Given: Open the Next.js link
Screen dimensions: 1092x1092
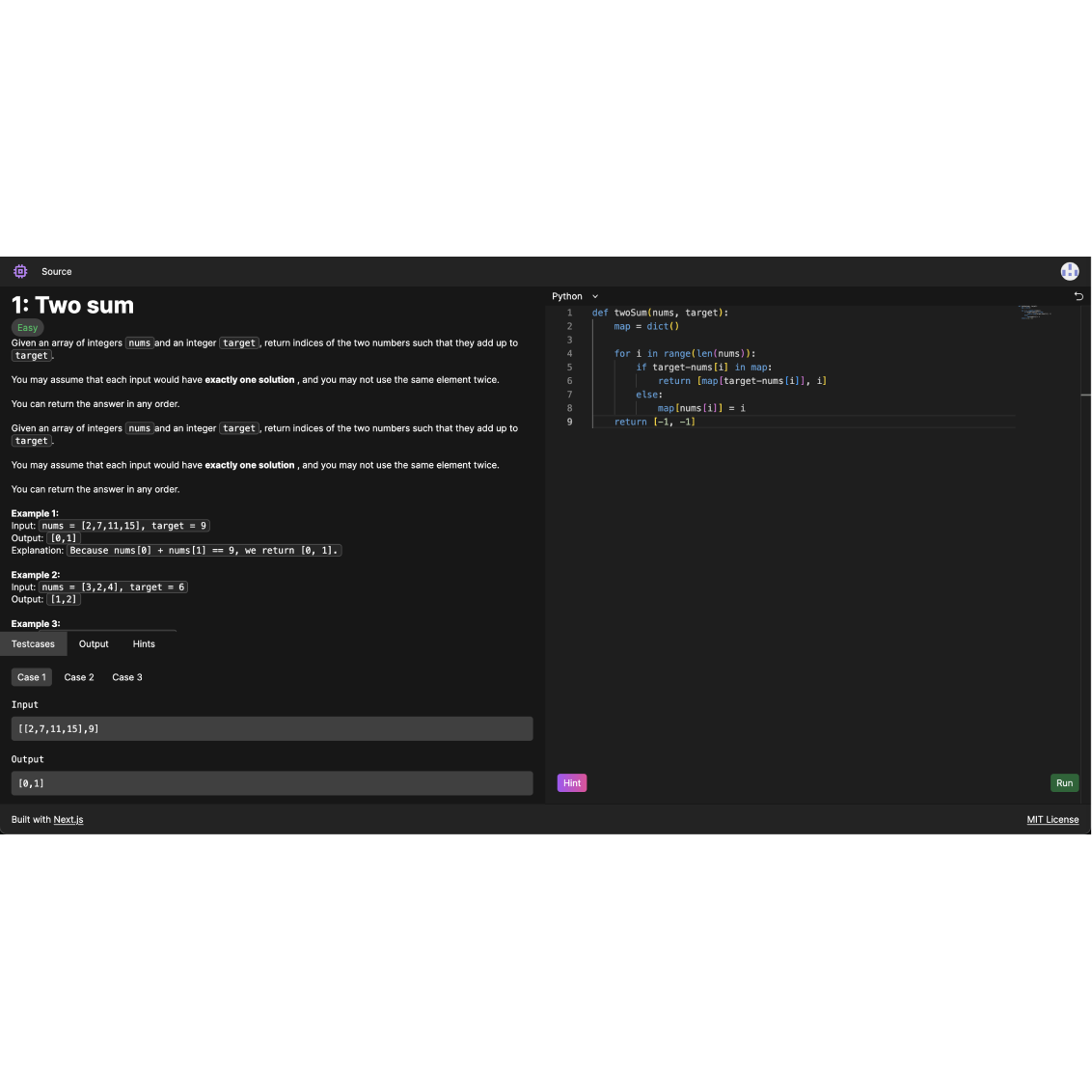Looking at the screenshot, I should (68, 819).
